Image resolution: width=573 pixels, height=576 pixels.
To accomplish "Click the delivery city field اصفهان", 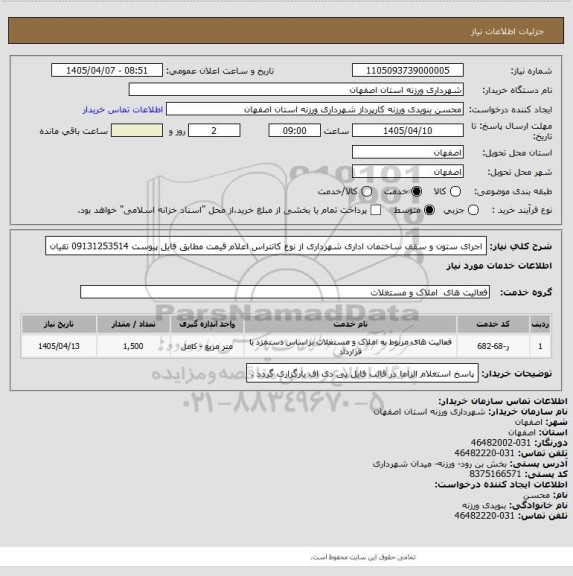I will [x=408, y=172].
